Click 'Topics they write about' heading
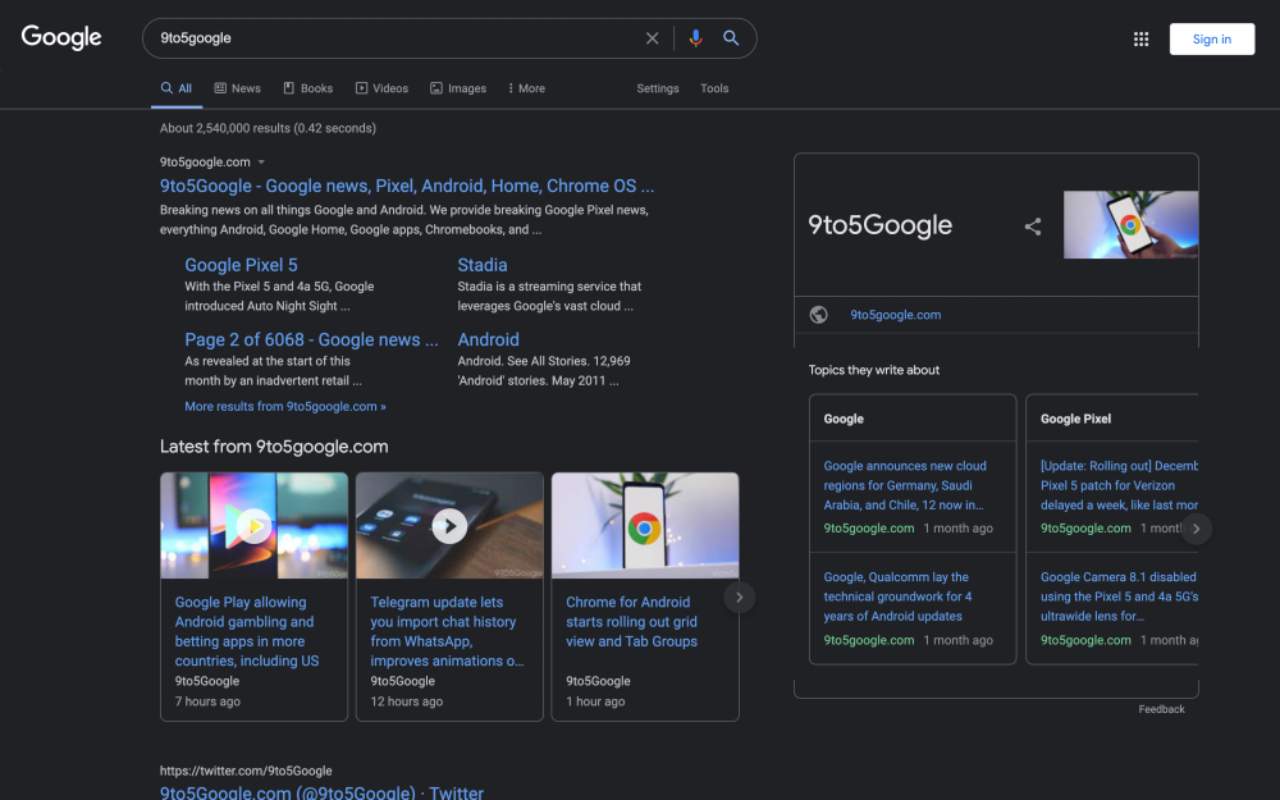Screen dimensions: 1280x800 (874, 370)
